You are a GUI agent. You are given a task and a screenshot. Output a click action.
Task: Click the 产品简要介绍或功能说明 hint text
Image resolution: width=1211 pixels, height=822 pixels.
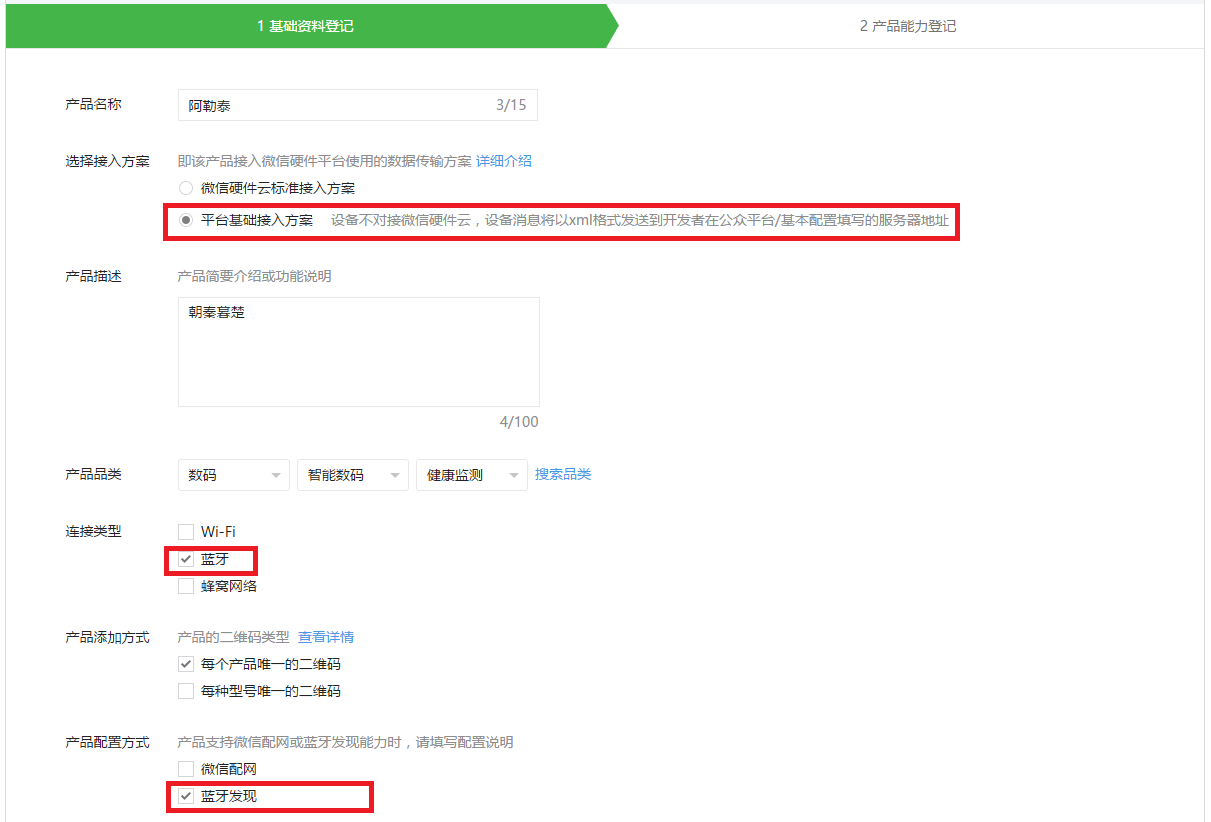pos(254,276)
